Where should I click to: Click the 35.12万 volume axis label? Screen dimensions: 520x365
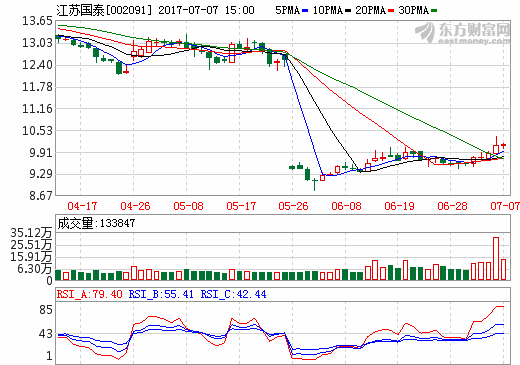tap(31, 233)
